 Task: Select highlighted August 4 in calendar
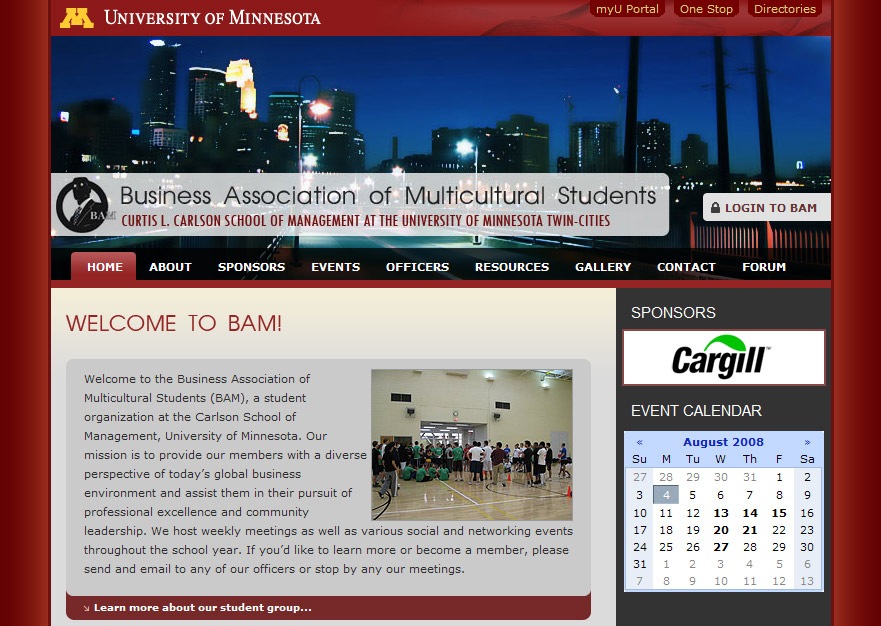pos(666,495)
